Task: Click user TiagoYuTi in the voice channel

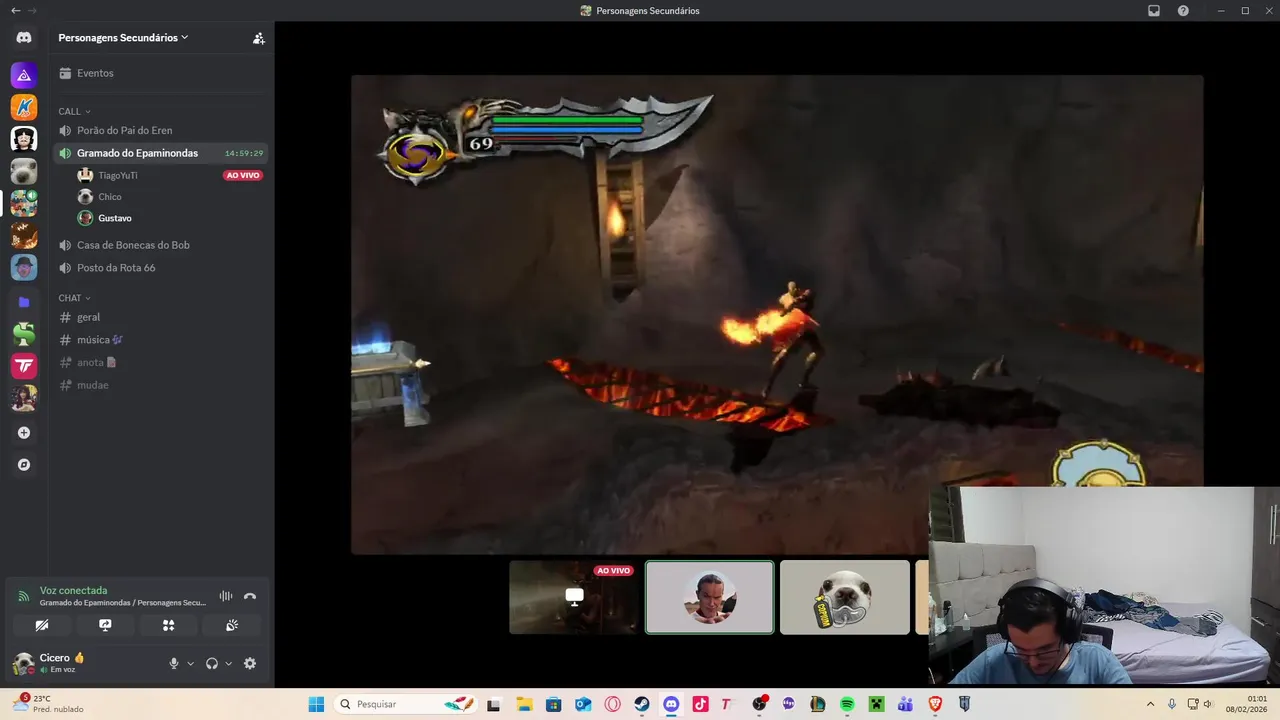Action: click(x=117, y=175)
